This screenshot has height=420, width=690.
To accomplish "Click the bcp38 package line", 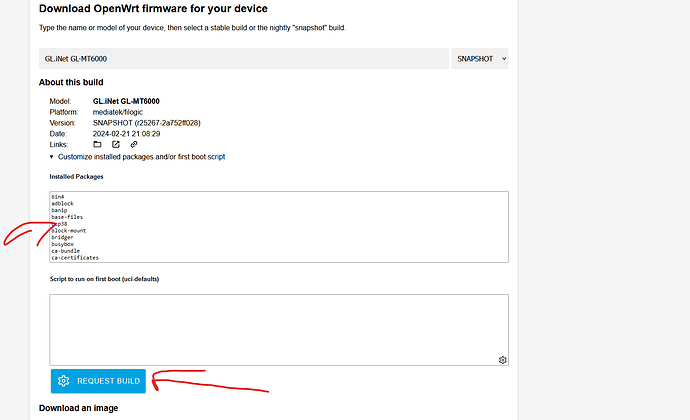I will point(59,224).
